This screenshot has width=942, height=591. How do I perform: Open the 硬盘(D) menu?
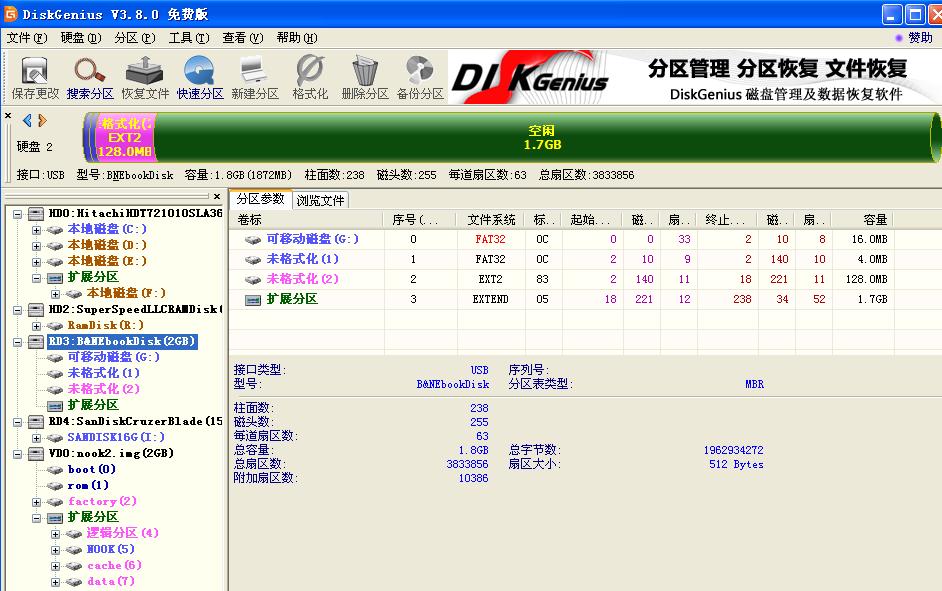[x=81, y=38]
